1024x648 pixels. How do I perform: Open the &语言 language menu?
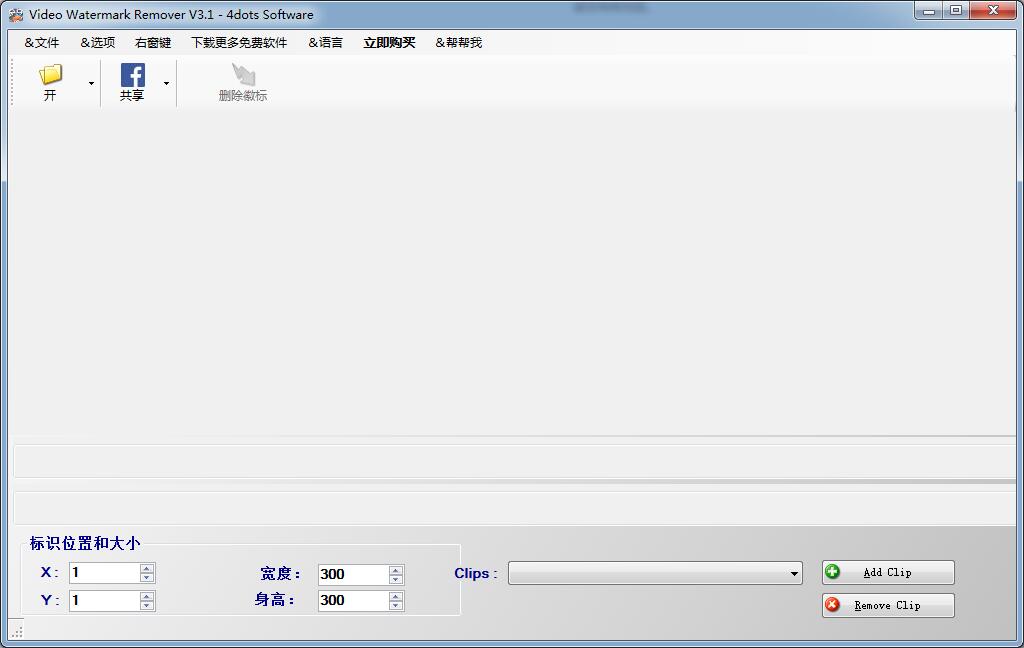pyautogui.click(x=325, y=42)
